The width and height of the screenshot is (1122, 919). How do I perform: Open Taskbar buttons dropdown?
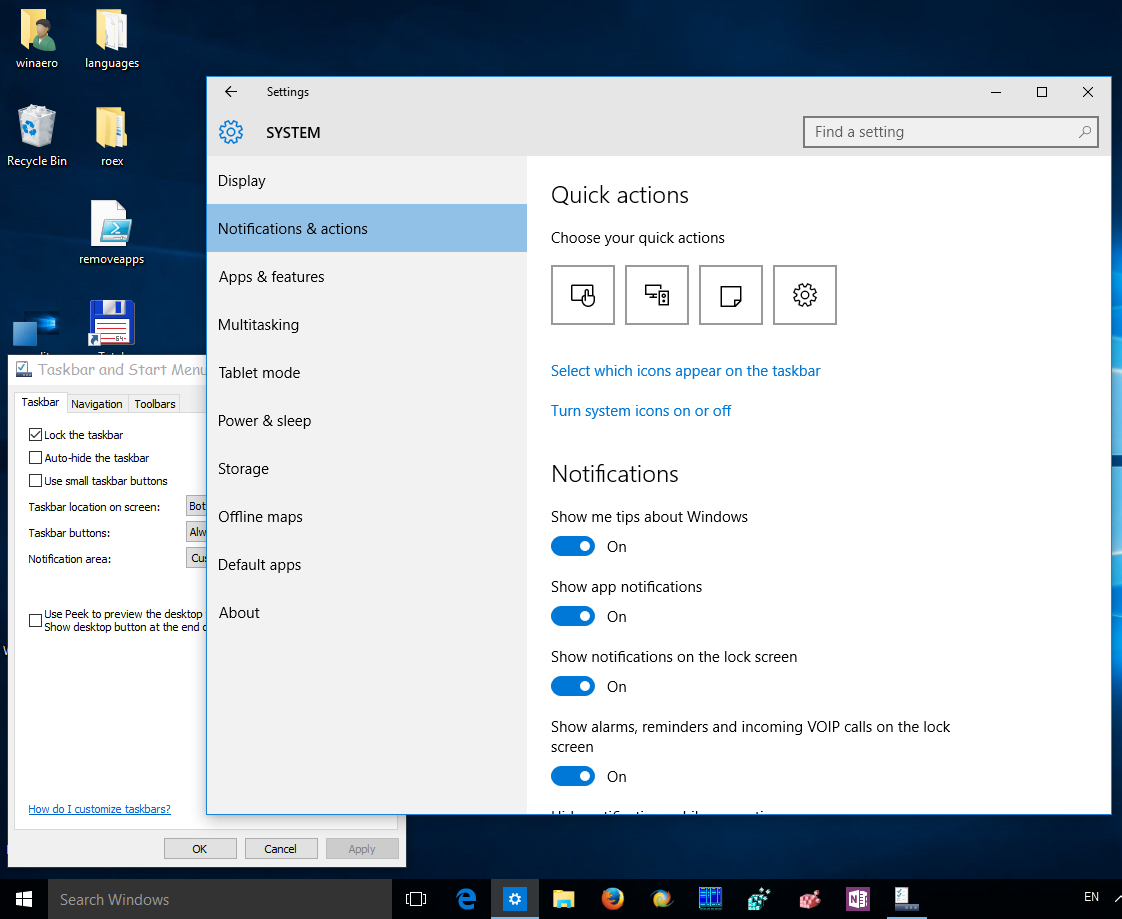tap(196, 532)
